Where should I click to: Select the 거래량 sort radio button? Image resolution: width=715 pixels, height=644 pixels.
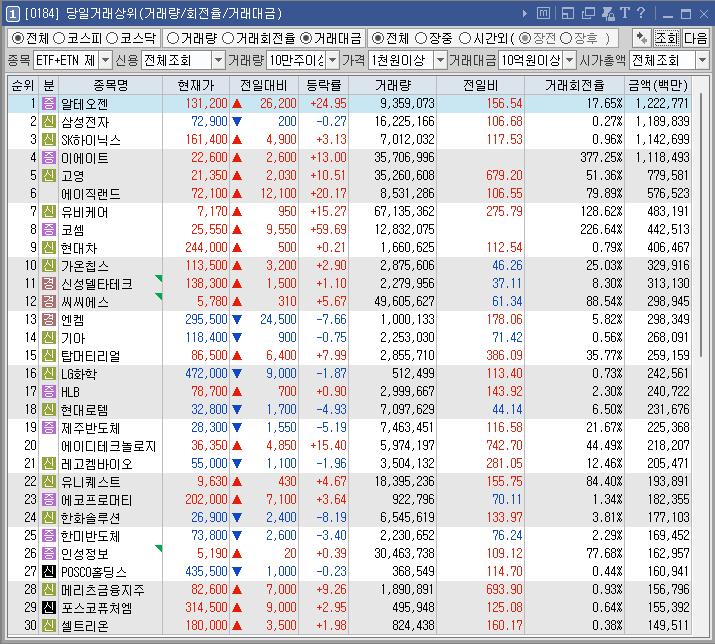coord(173,38)
